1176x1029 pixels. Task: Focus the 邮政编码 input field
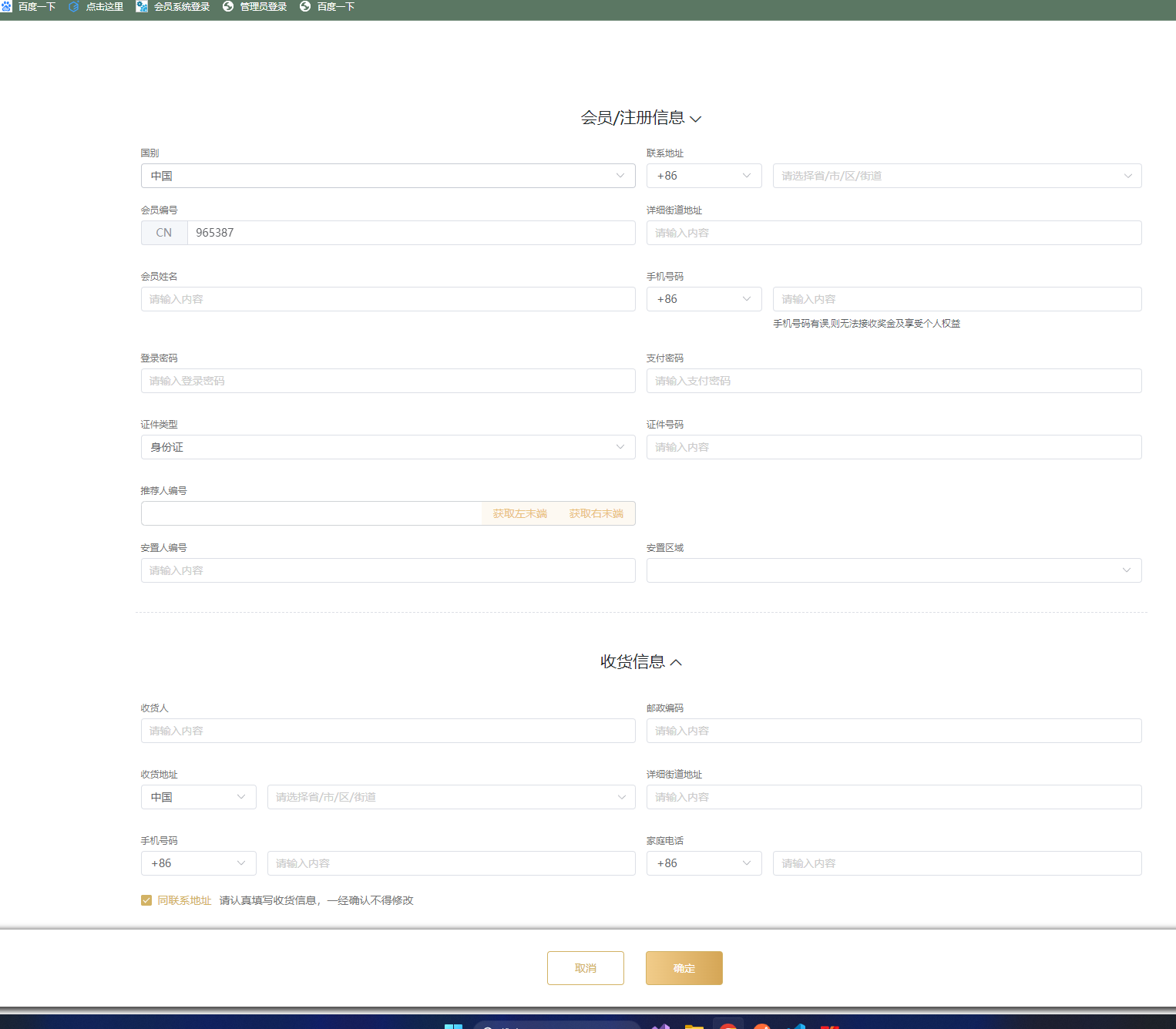894,731
